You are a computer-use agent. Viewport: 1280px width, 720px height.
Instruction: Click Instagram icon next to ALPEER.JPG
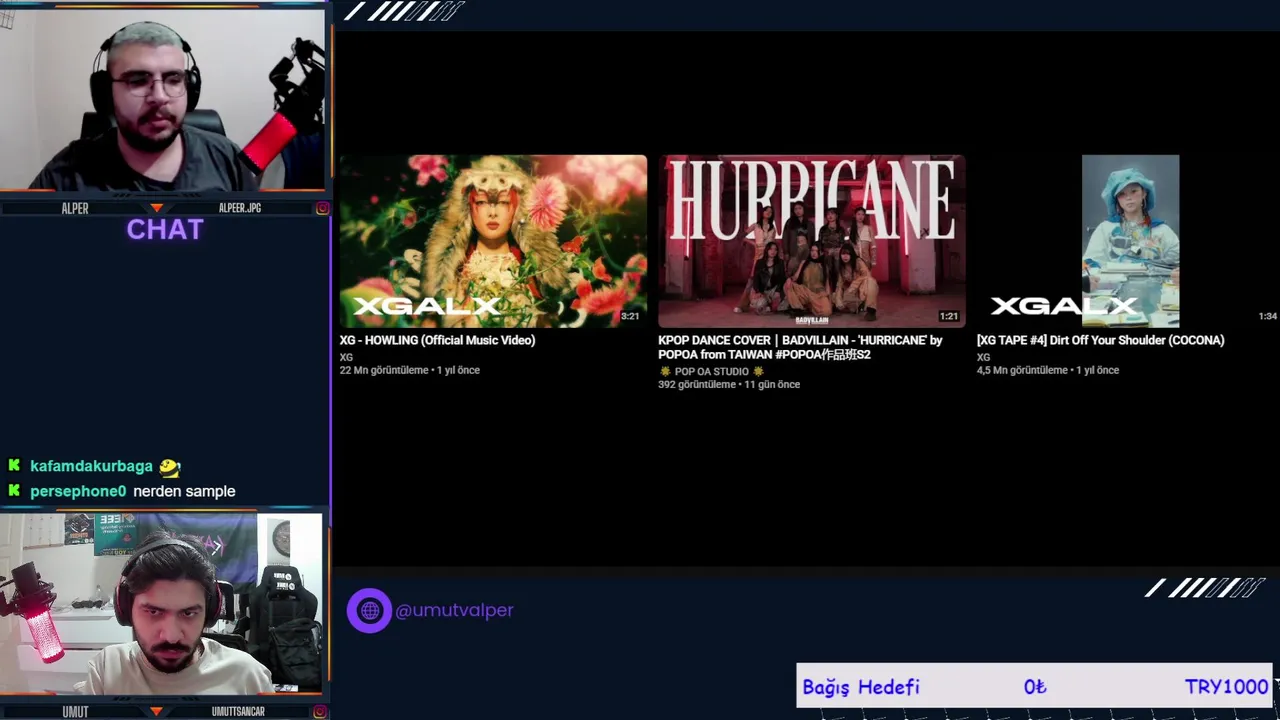(322, 208)
